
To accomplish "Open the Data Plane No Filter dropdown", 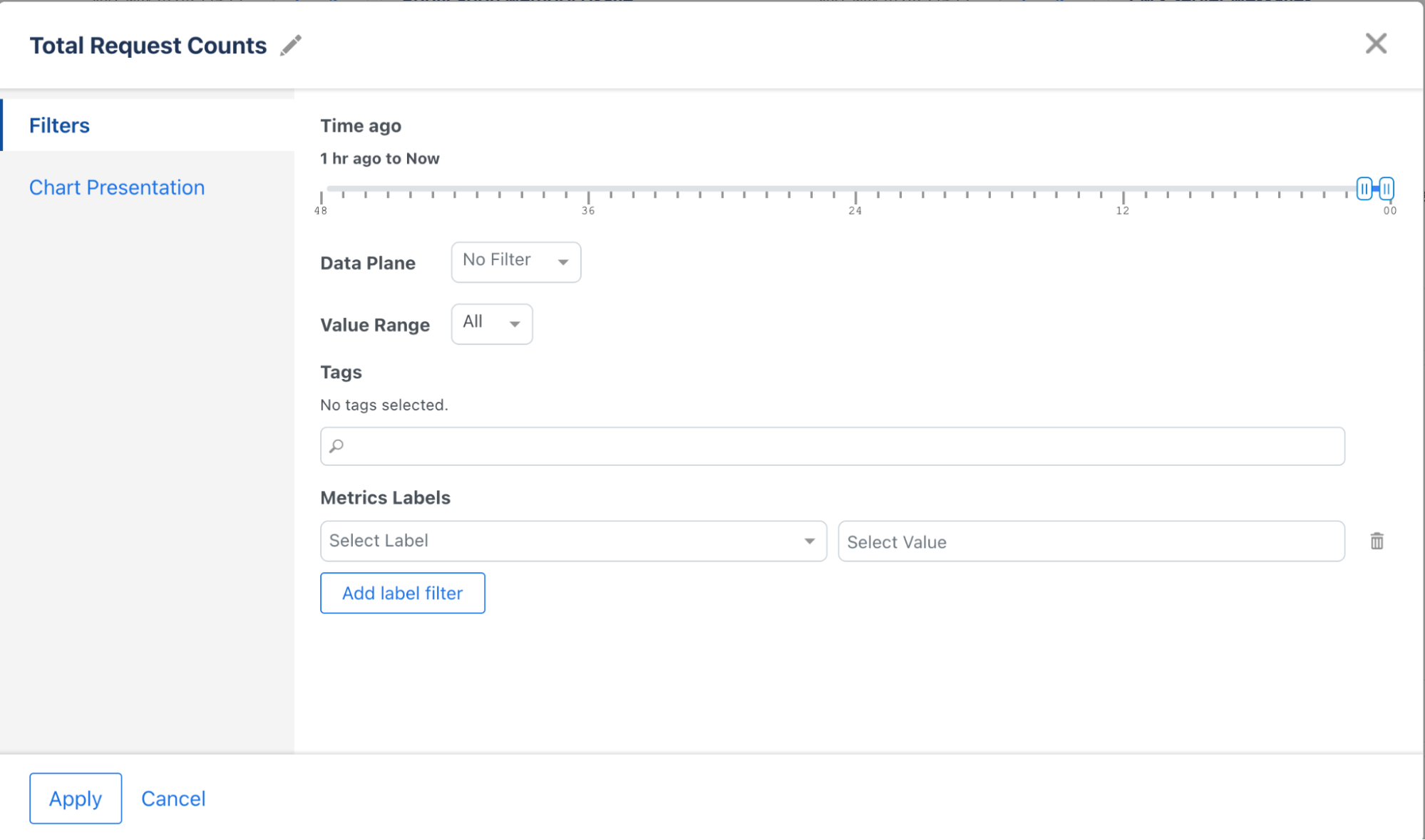I will [515, 261].
